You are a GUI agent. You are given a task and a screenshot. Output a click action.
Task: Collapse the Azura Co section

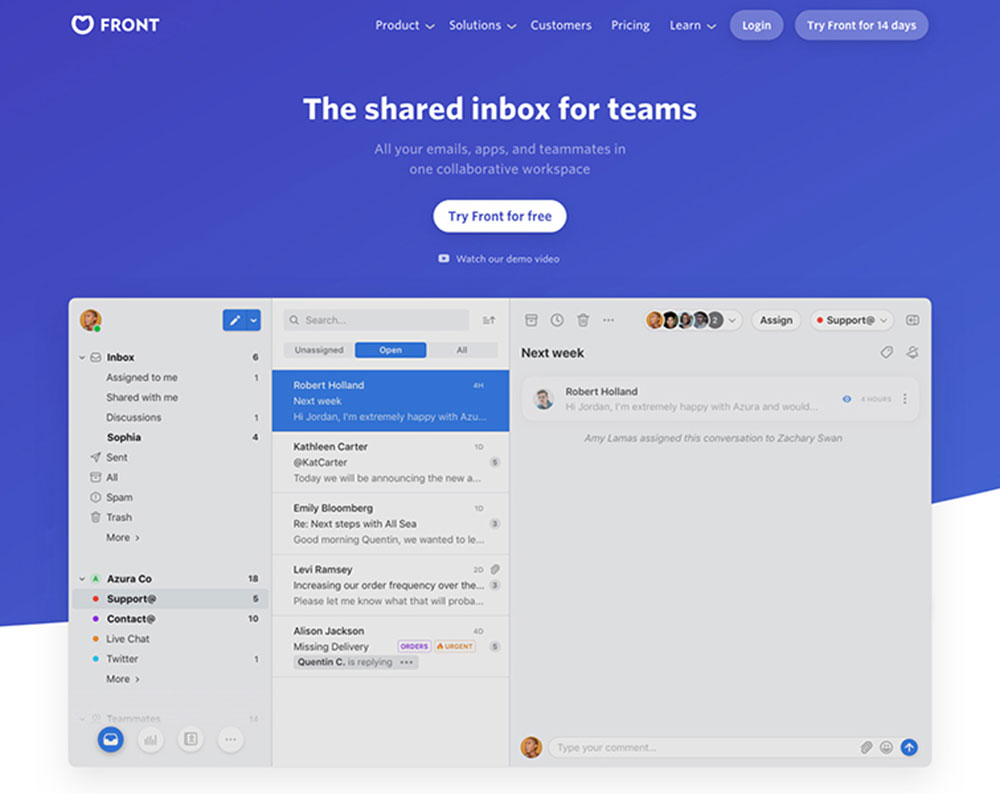82,579
